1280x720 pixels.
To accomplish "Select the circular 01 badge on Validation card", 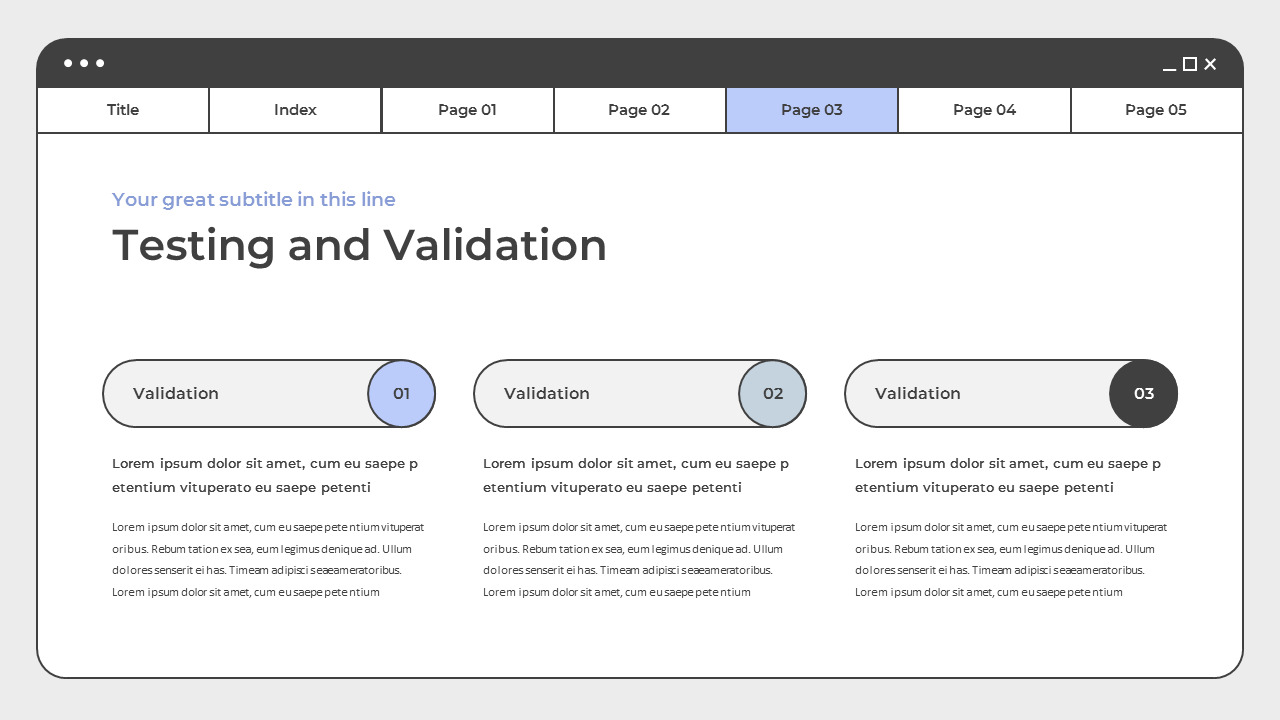I will tap(401, 393).
